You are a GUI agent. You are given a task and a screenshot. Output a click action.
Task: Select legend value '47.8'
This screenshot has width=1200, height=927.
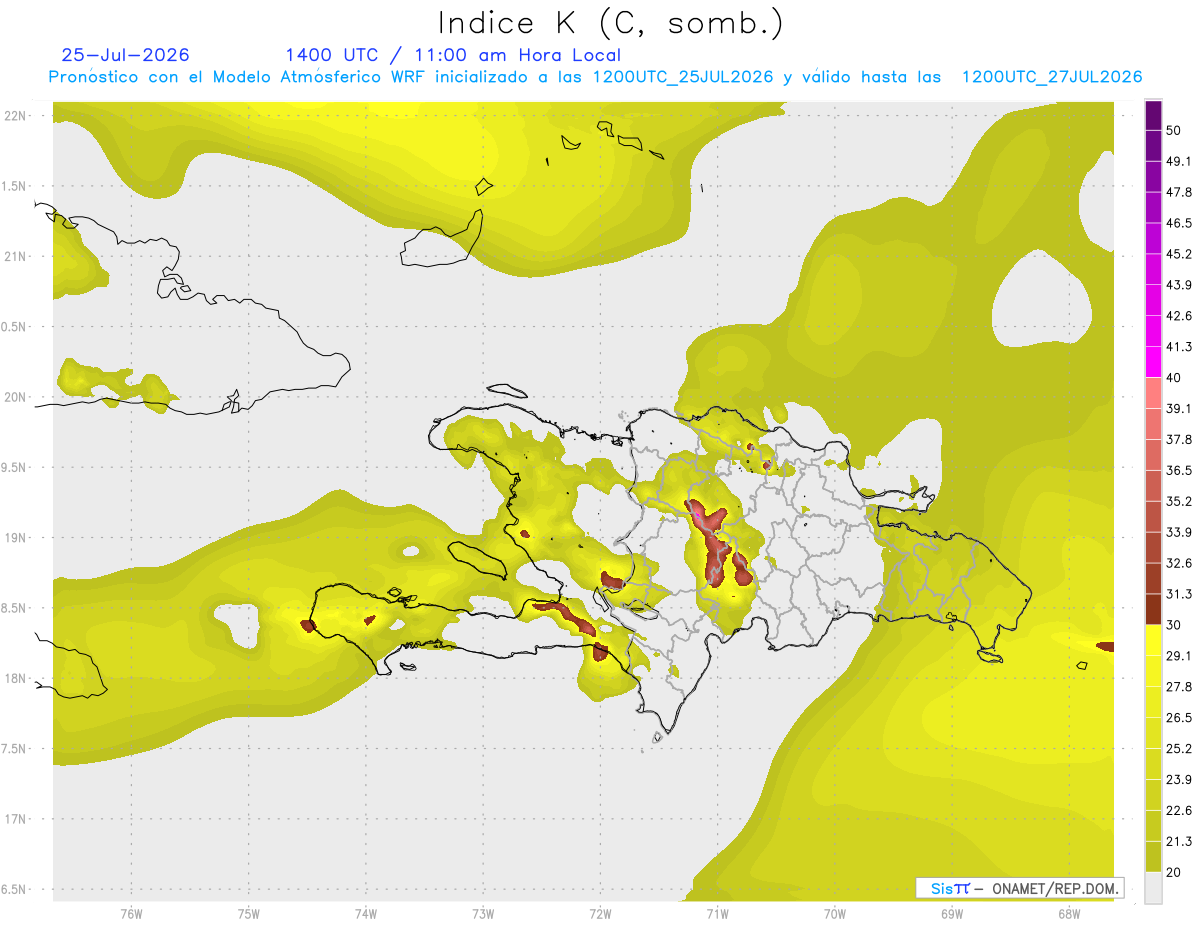pyautogui.click(x=1179, y=192)
